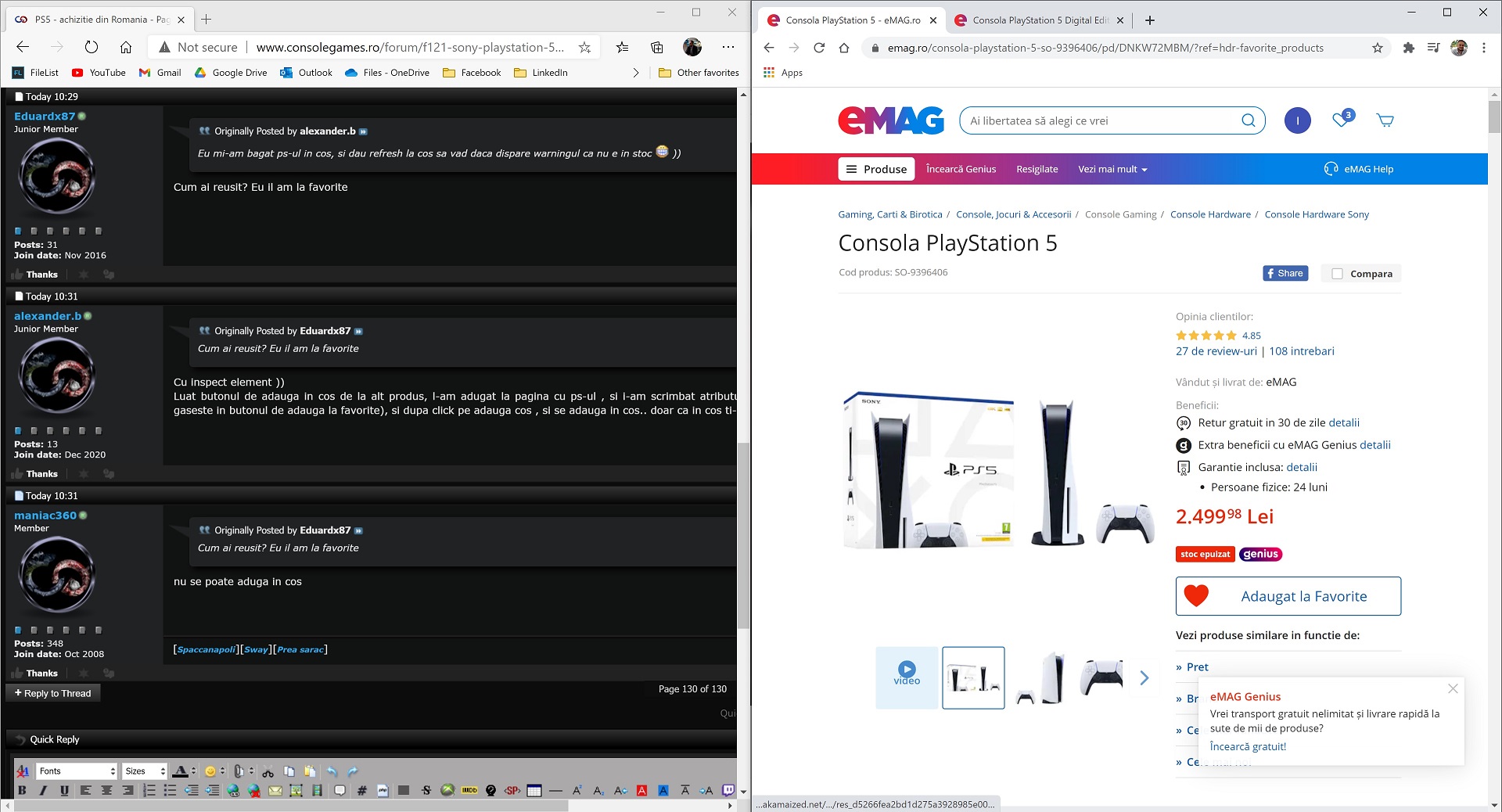Bookmark the eMAG page with Chrome star
This screenshot has width=1502, height=812.
coord(1378,48)
